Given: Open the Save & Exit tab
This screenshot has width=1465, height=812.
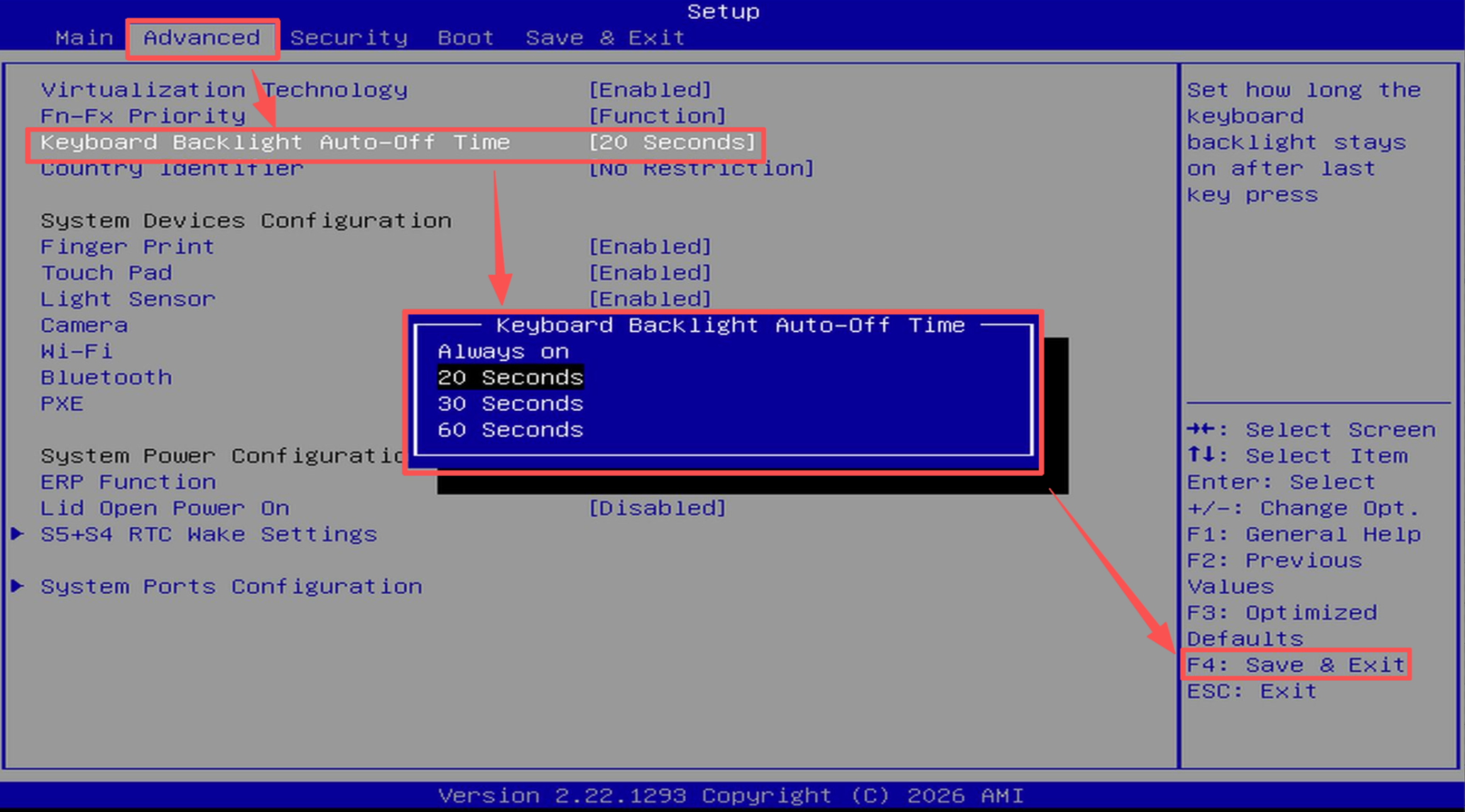Looking at the screenshot, I should click(x=605, y=38).
